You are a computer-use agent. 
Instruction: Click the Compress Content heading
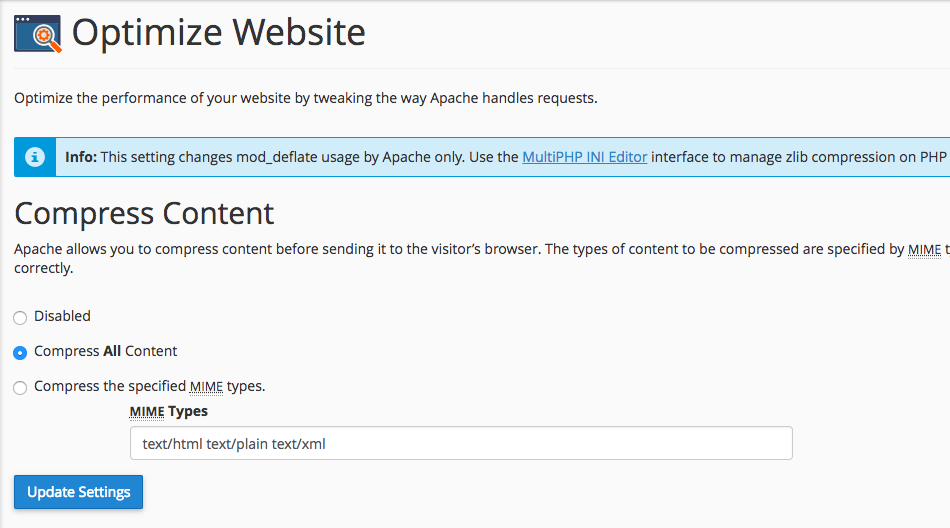(x=144, y=213)
